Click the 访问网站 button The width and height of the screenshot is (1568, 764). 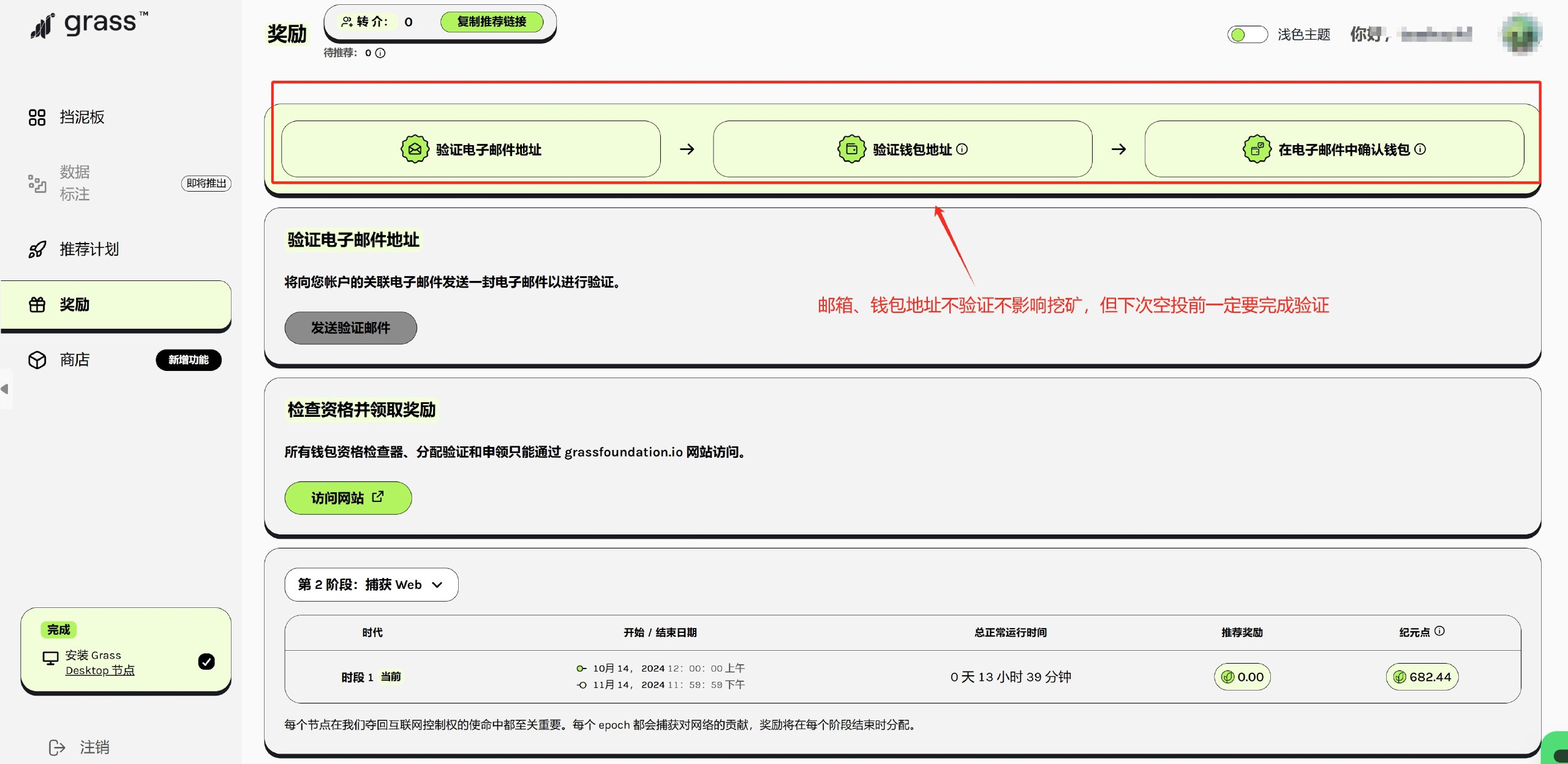coord(348,498)
